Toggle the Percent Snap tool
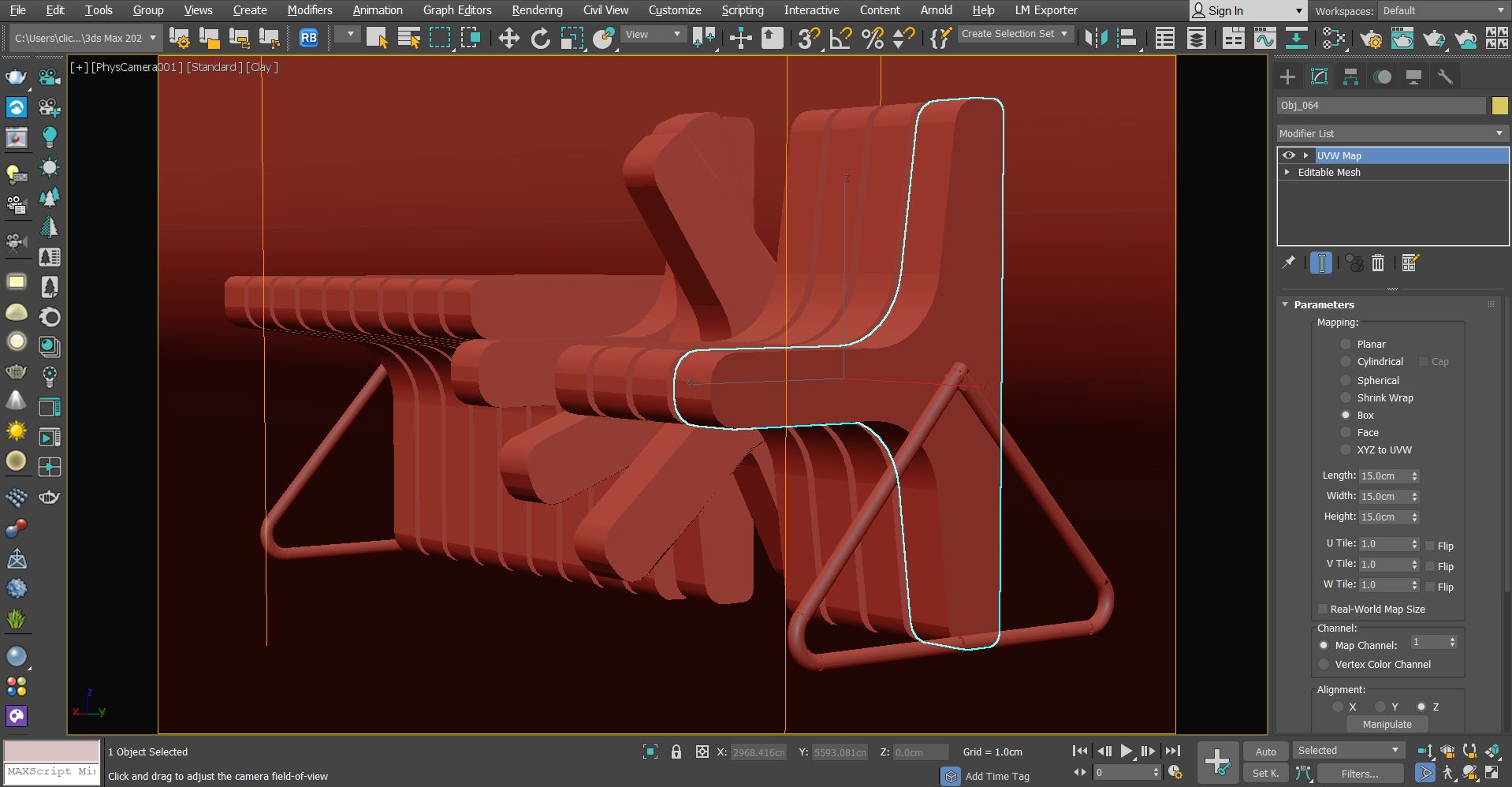This screenshot has width=1512, height=787. coord(873,38)
